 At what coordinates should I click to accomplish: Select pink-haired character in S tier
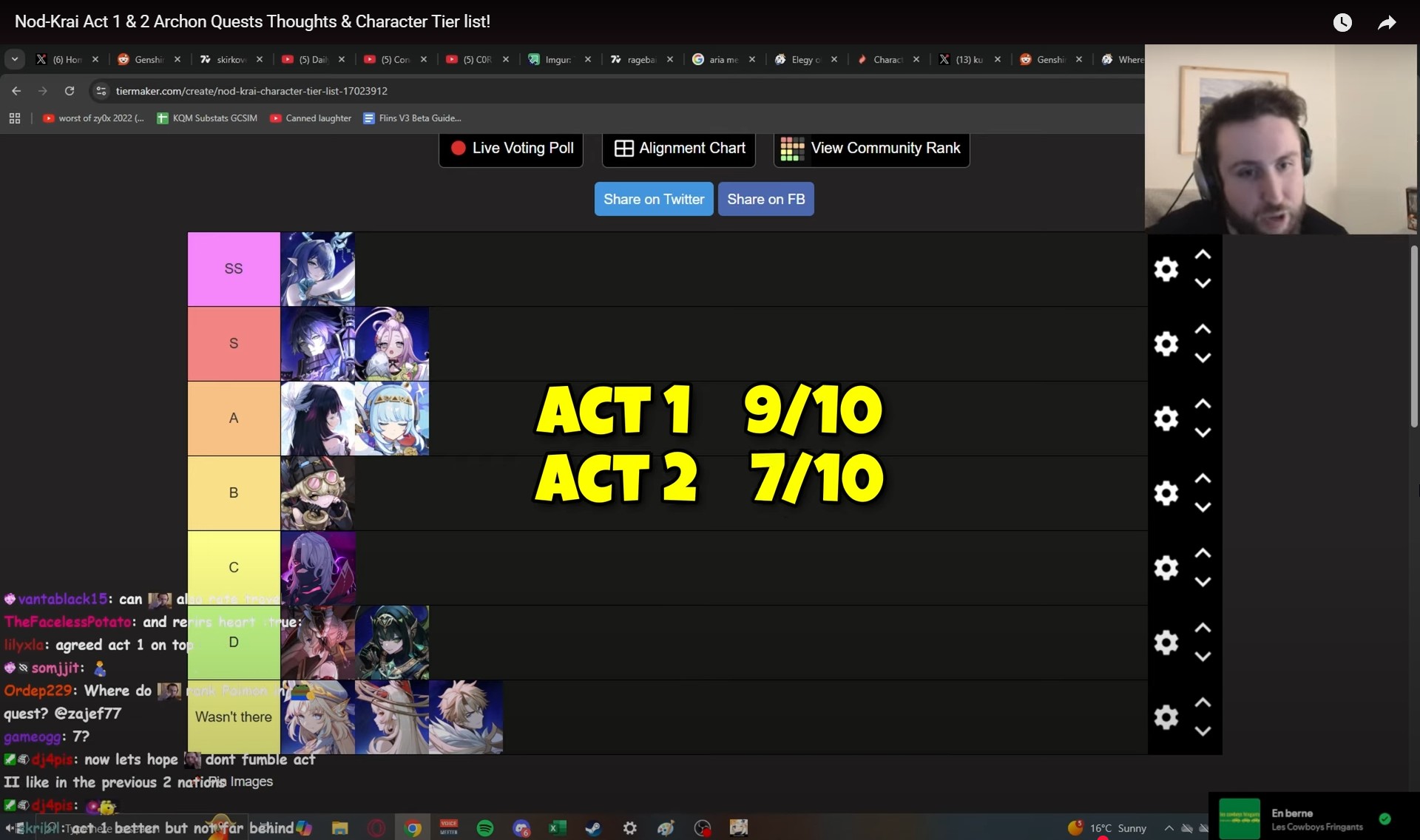pyautogui.click(x=392, y=344)
